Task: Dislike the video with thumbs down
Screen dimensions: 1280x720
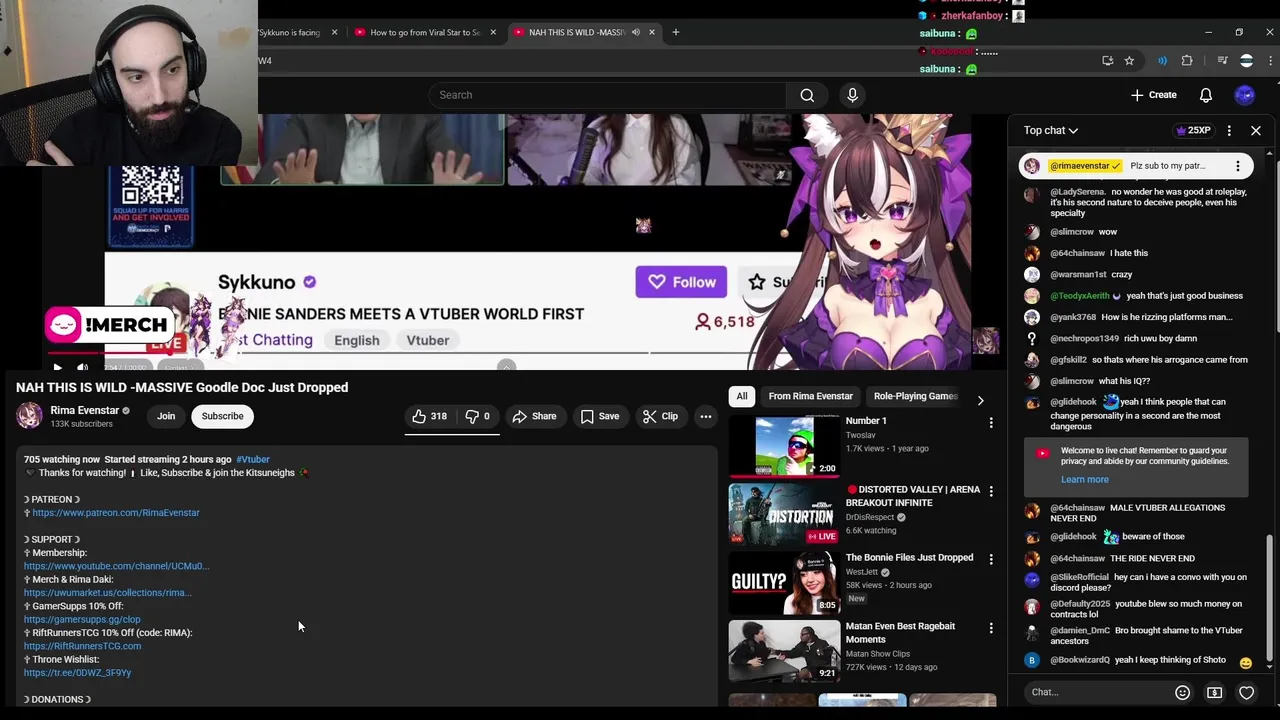Action: click(x=478, y=416)
